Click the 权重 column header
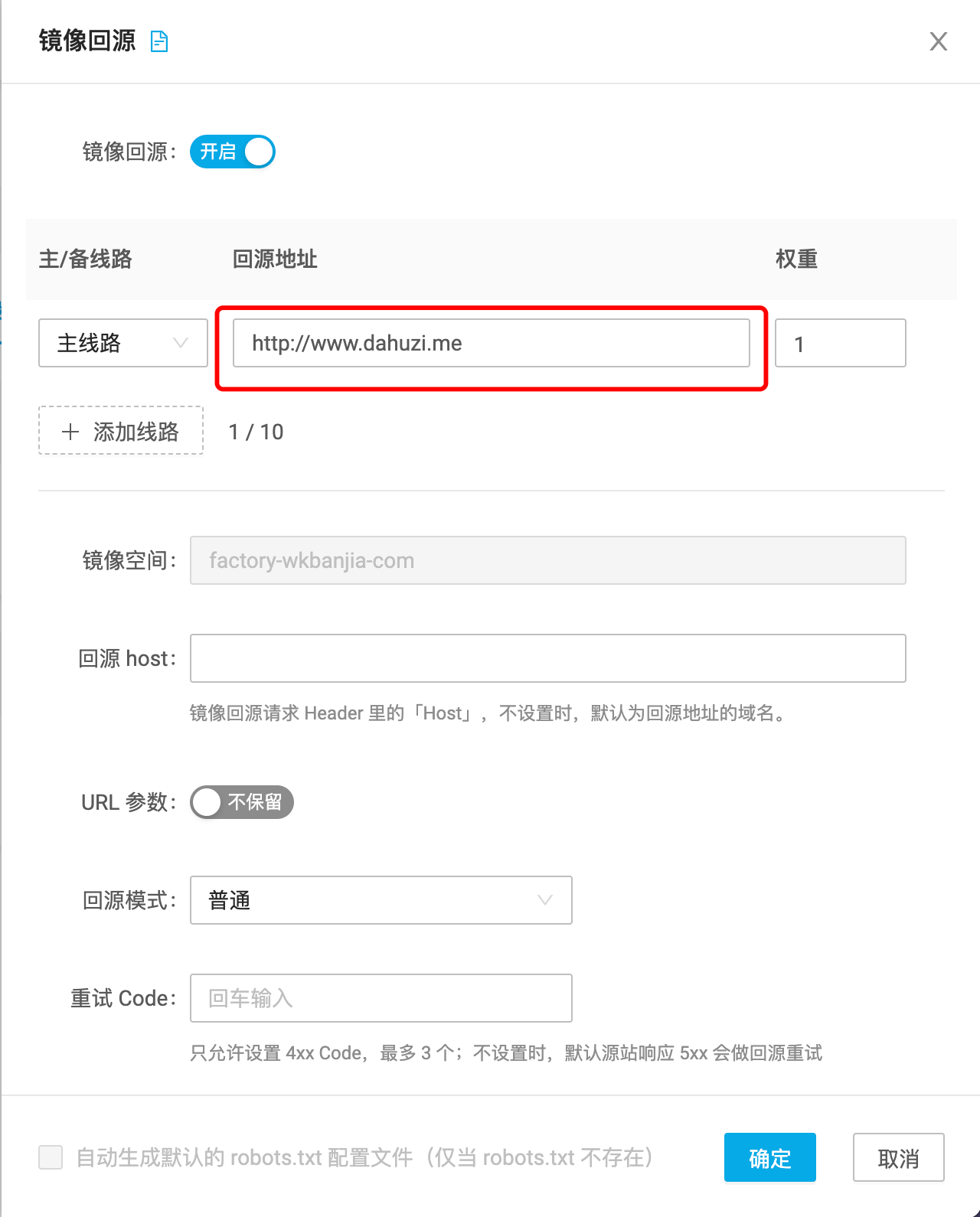This screenshot has width=980, height=1217. point(796,259)
